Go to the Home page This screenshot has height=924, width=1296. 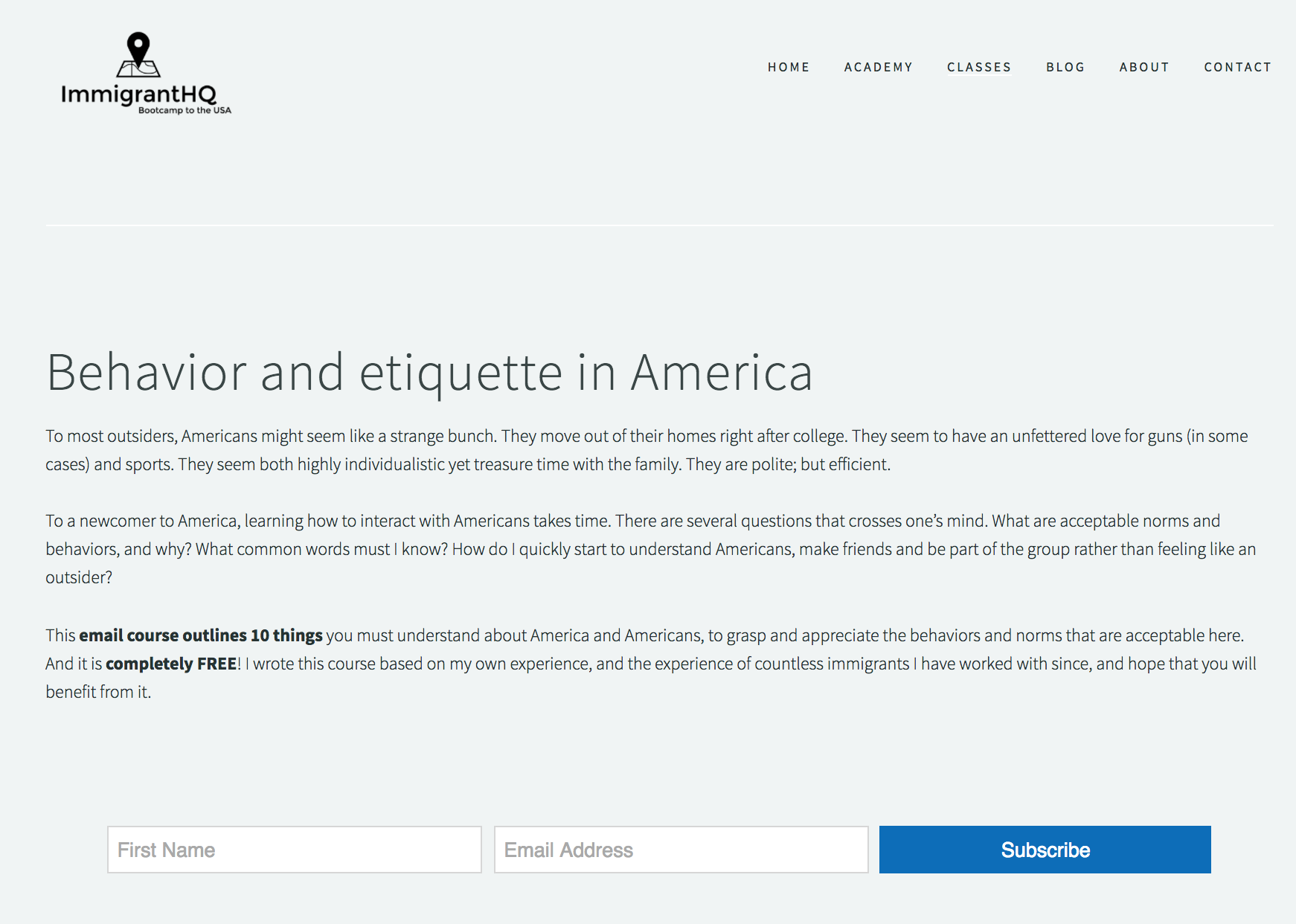[789, 67]
